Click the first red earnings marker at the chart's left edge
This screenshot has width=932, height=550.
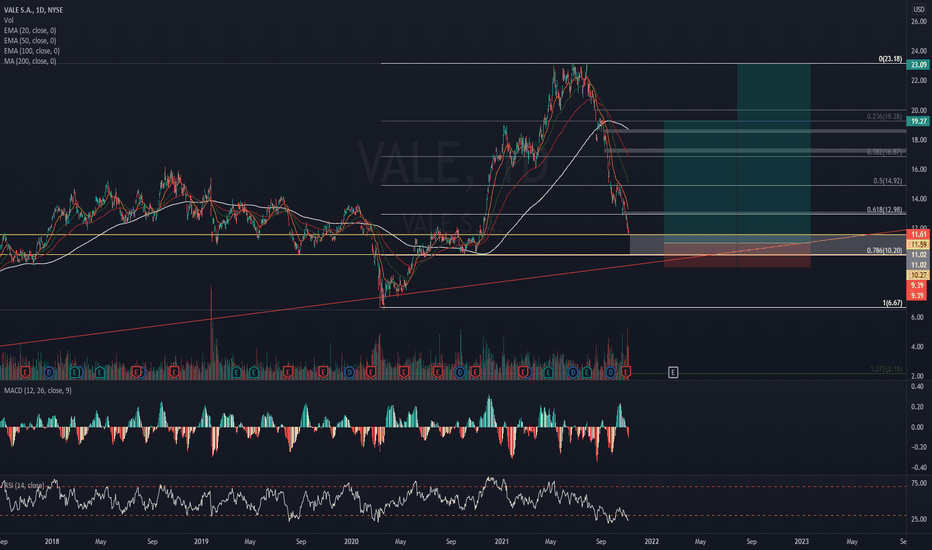coord(25,372)
